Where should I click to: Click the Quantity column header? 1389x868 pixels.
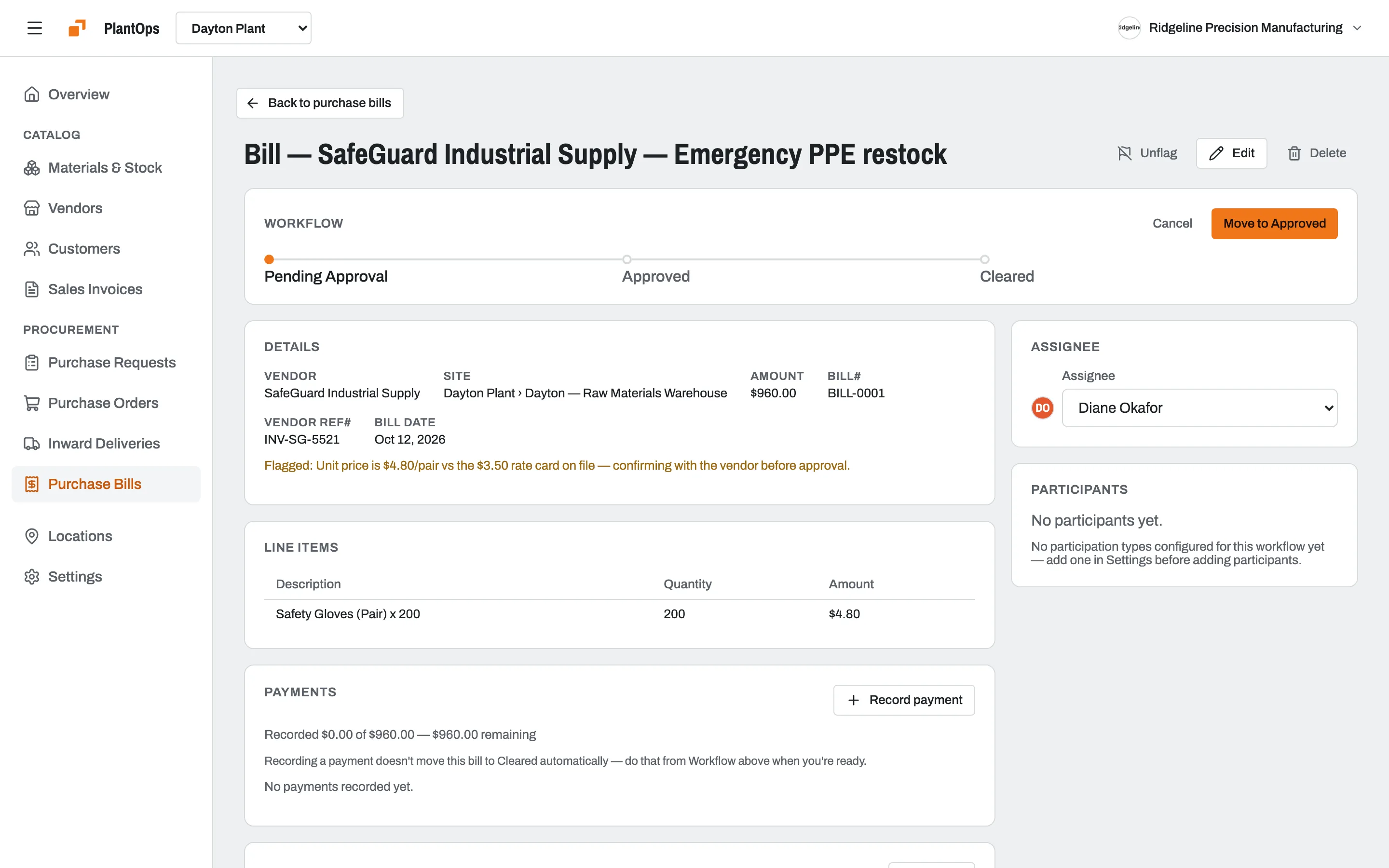pos(687,584)
